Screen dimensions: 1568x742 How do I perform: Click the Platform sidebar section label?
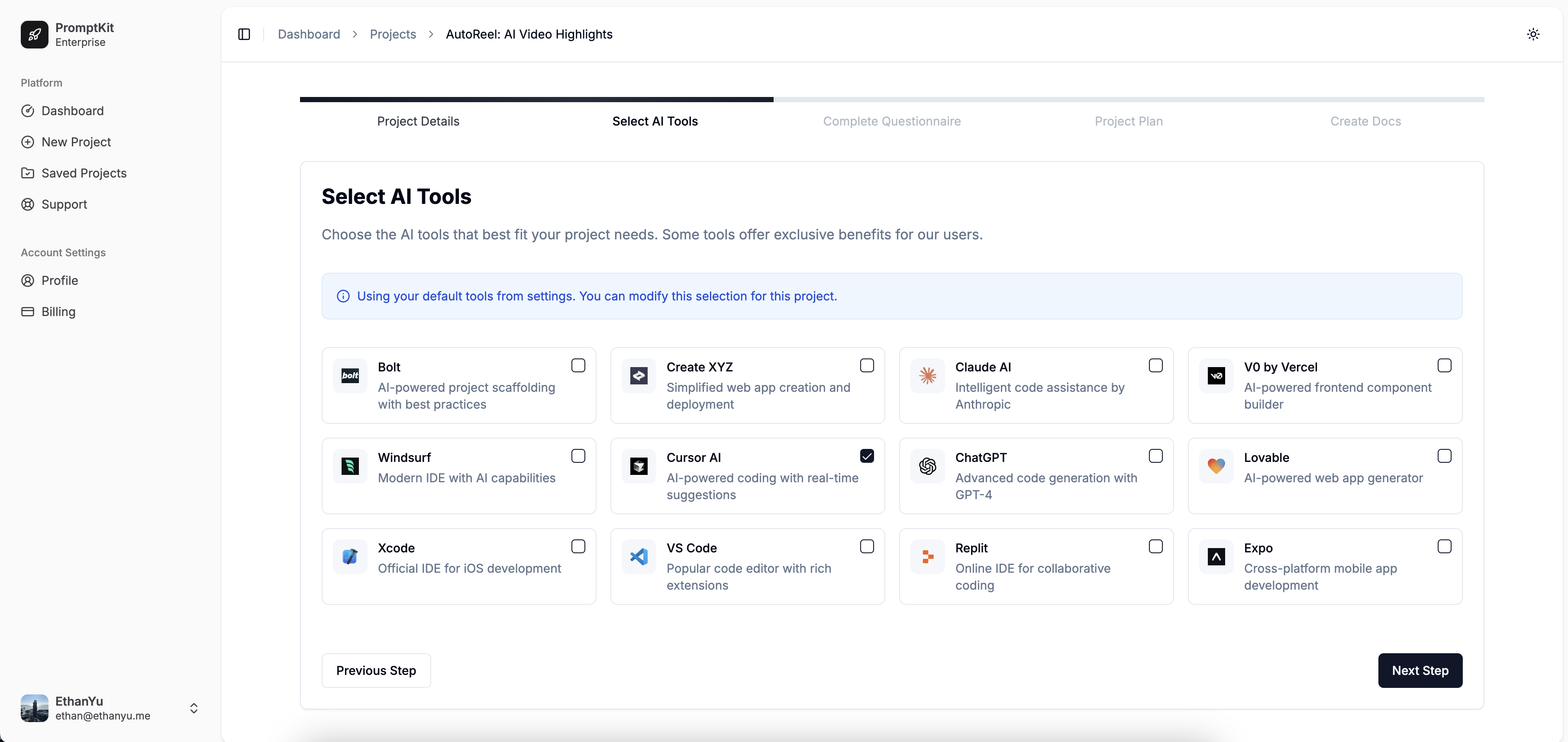click(x=42, y=83)
